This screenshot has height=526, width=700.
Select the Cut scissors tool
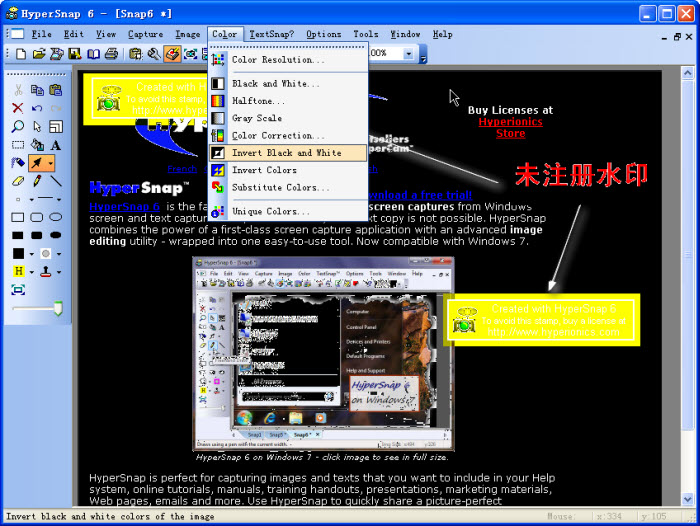coord(18,90)
